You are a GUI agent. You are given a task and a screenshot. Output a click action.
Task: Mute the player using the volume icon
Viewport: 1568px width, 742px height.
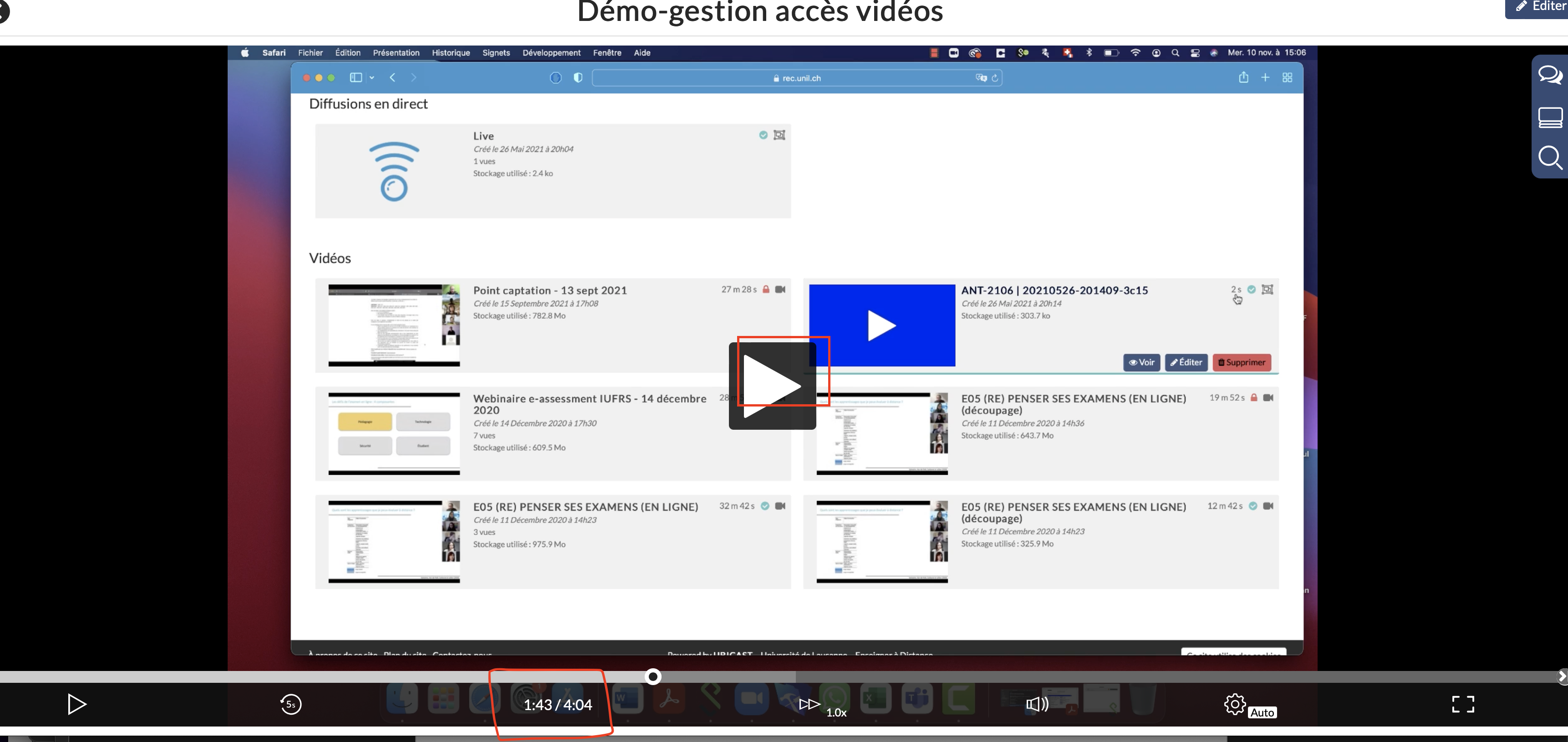point(1037,704)
